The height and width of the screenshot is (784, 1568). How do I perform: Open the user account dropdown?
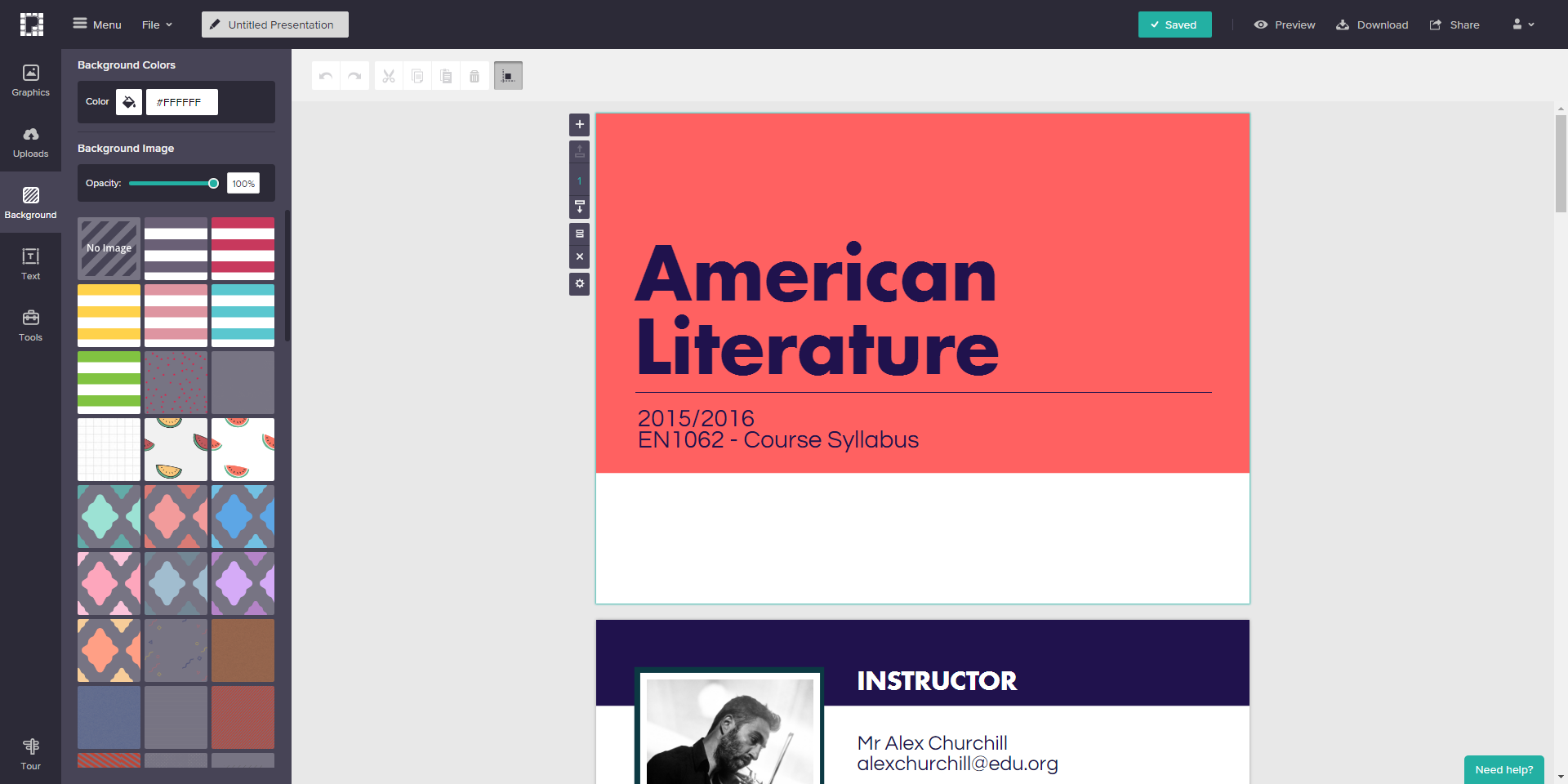(x=1523, y=24)
